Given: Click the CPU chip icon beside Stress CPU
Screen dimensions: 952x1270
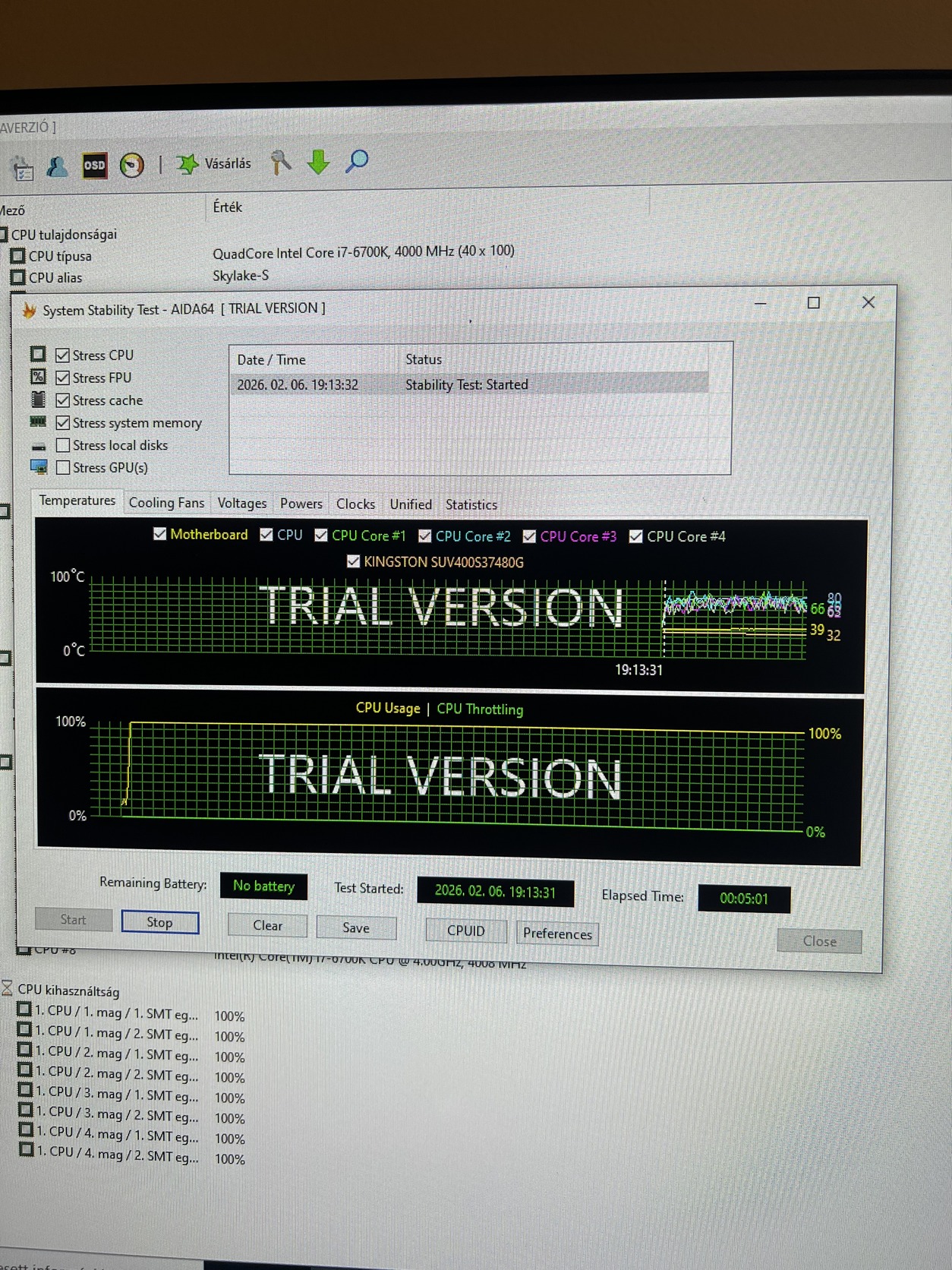Looking at the screenshot, I should tap(38, 354).
